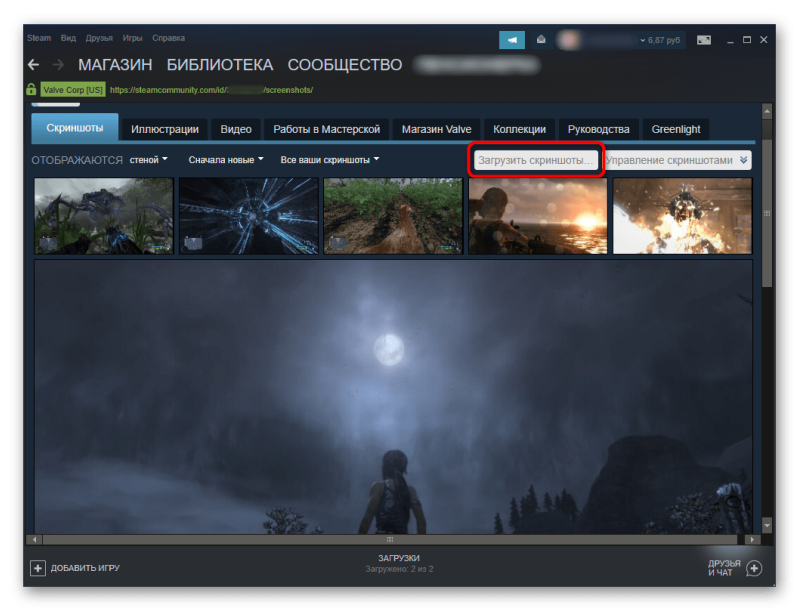Open the large moonlit night screenshot
Image resolution: width=800 pixels, height=611 pixels.
click(x=393, y=397)
